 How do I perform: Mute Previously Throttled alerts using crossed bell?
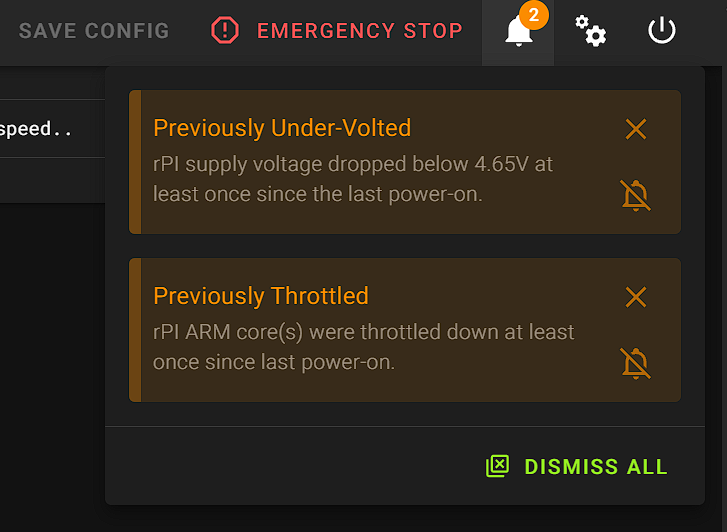(636, 363)
